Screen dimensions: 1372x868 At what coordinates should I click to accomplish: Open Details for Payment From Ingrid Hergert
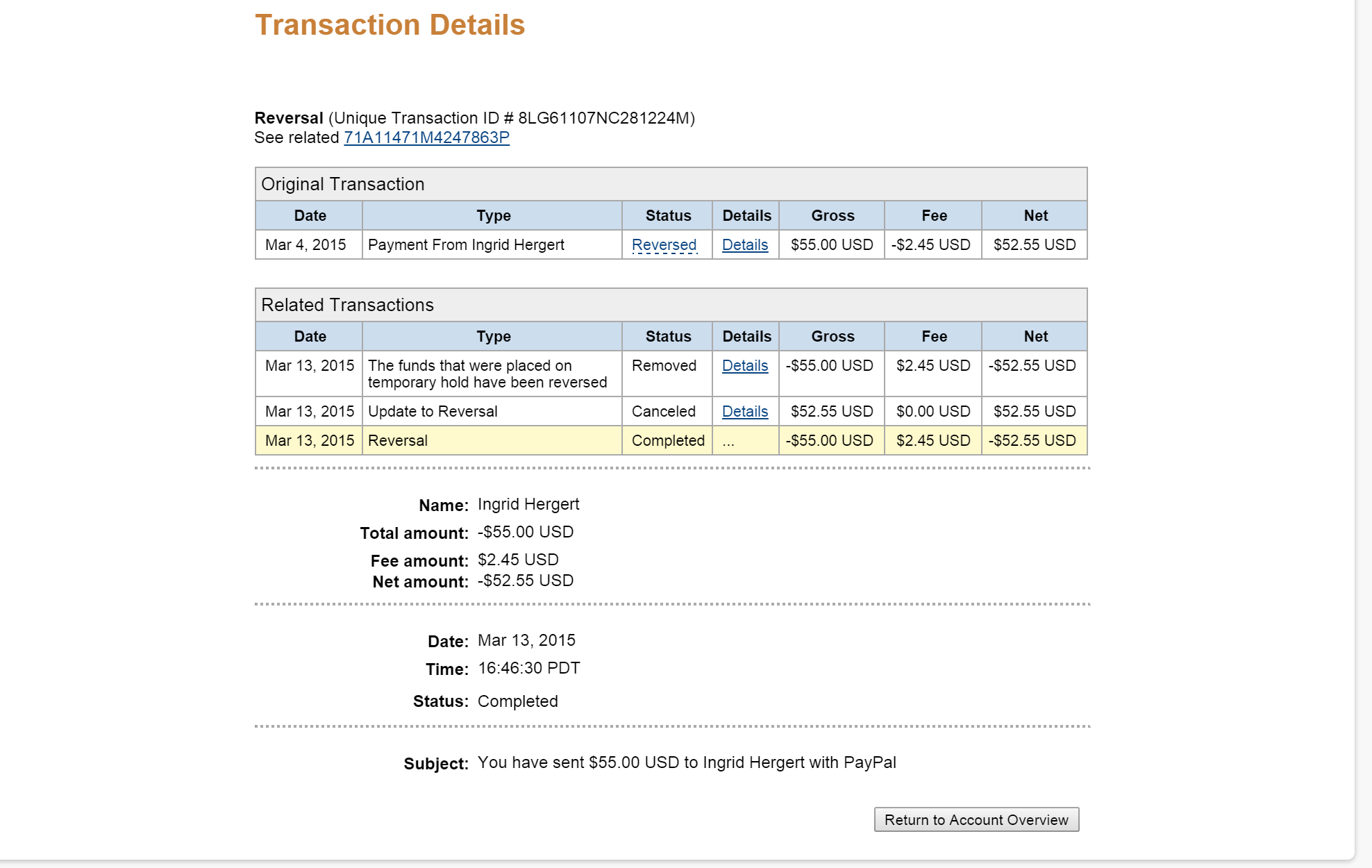(x=745, y=245)
